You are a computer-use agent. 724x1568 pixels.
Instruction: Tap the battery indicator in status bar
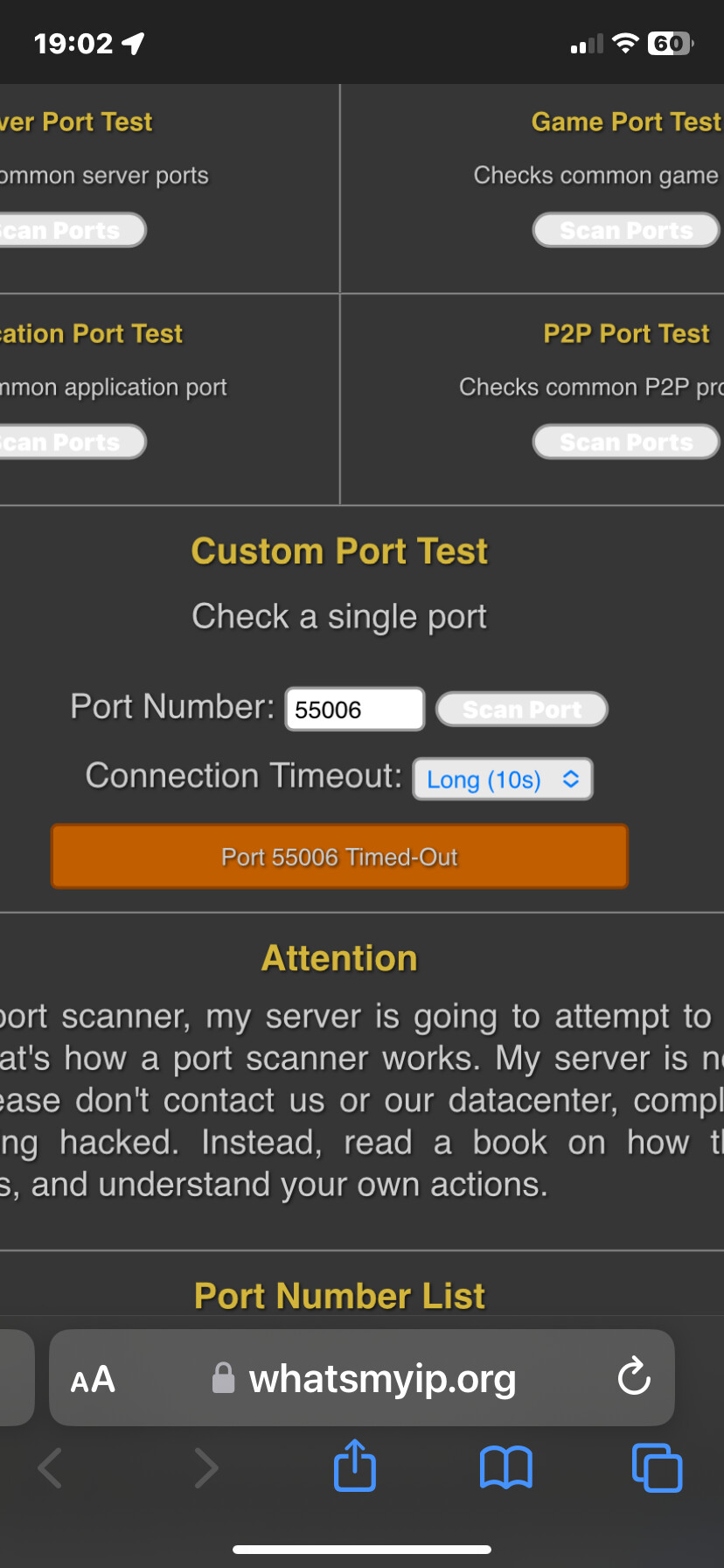[x=671, y=43]
